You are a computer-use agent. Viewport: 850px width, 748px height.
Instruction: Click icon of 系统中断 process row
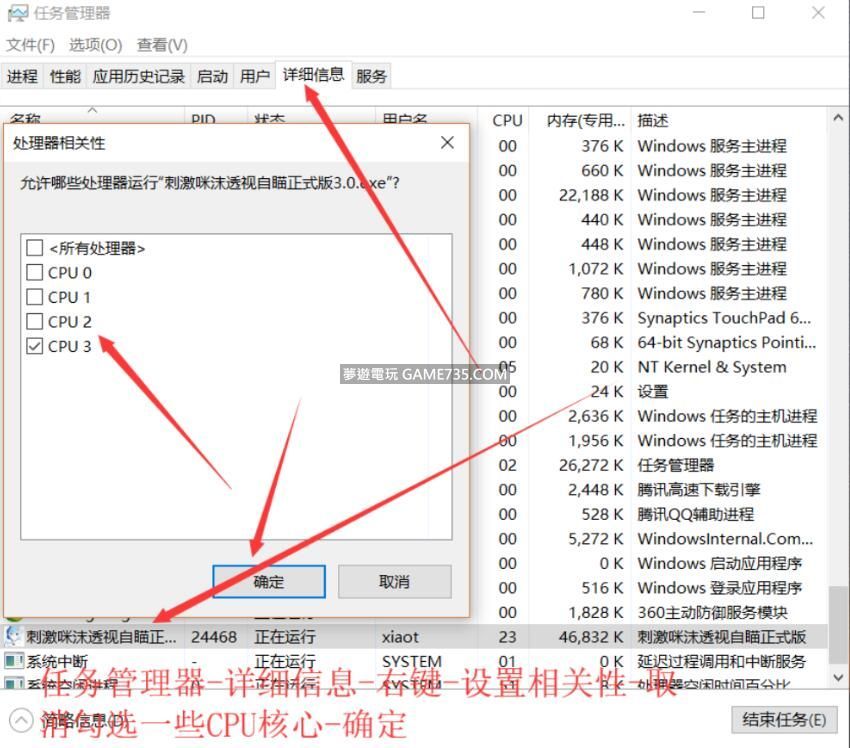pos(14,661)
